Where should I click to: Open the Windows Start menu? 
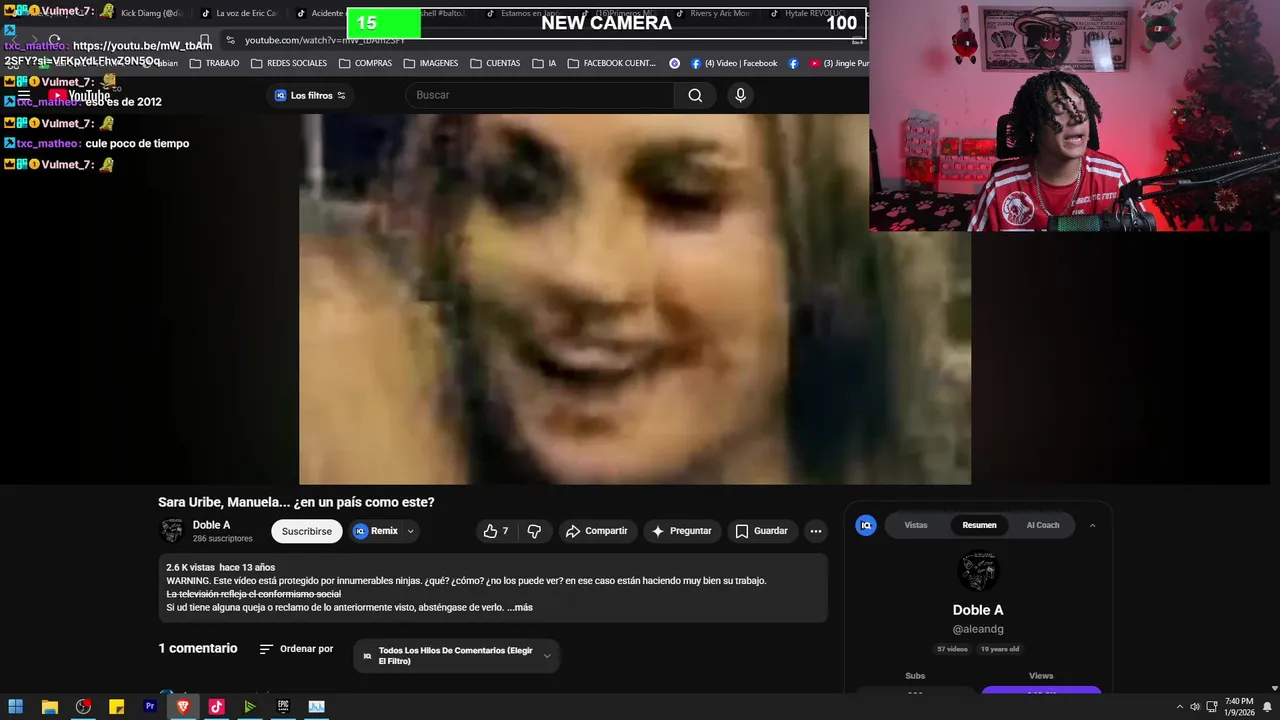[x=16, y=706]
